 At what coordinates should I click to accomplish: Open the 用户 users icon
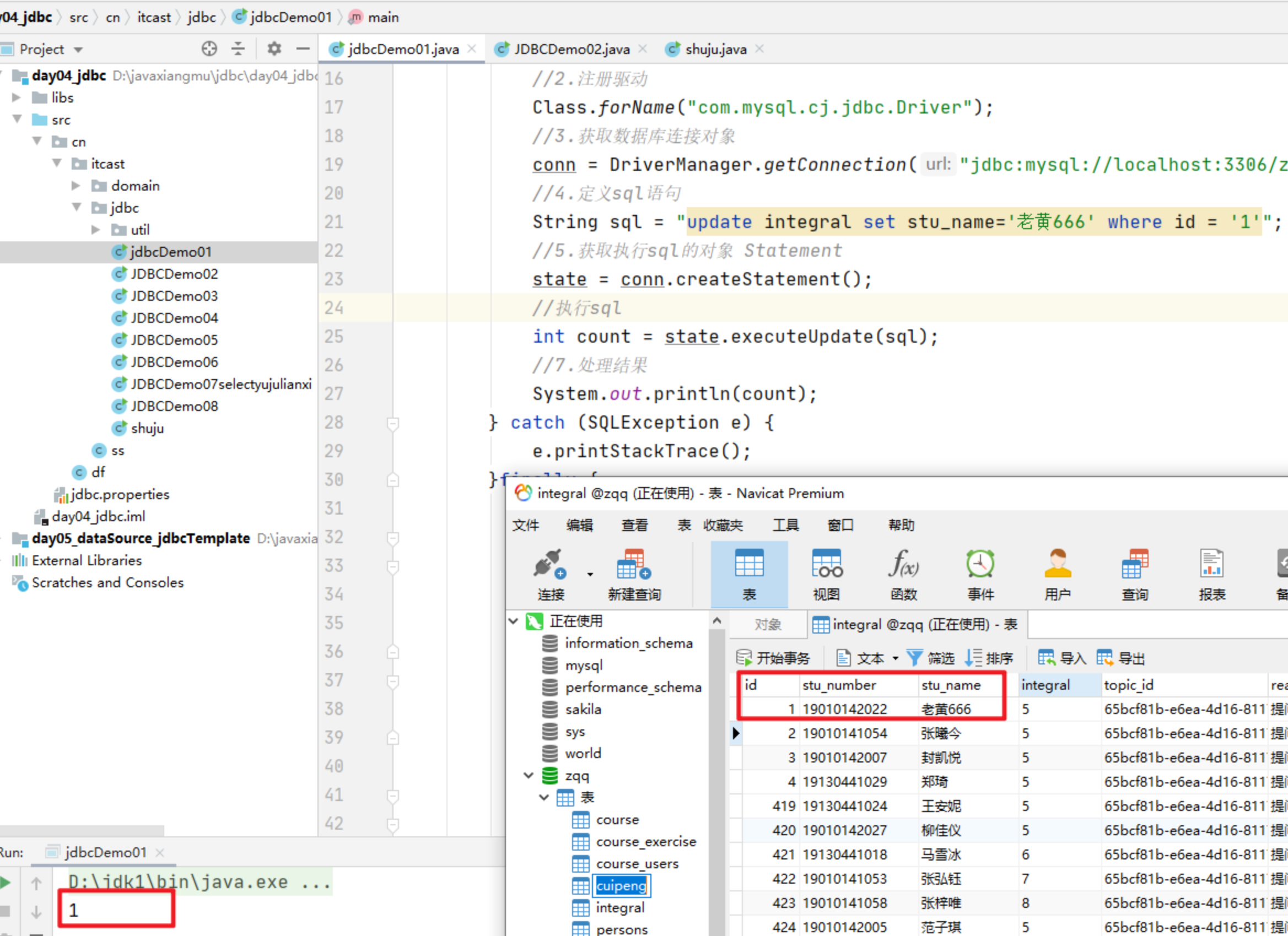point(1058,575)
